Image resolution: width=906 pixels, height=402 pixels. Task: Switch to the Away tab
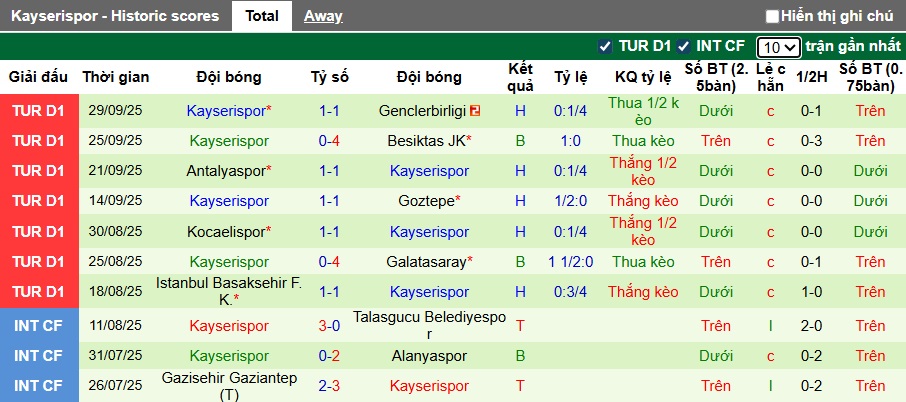coord(322,16)
